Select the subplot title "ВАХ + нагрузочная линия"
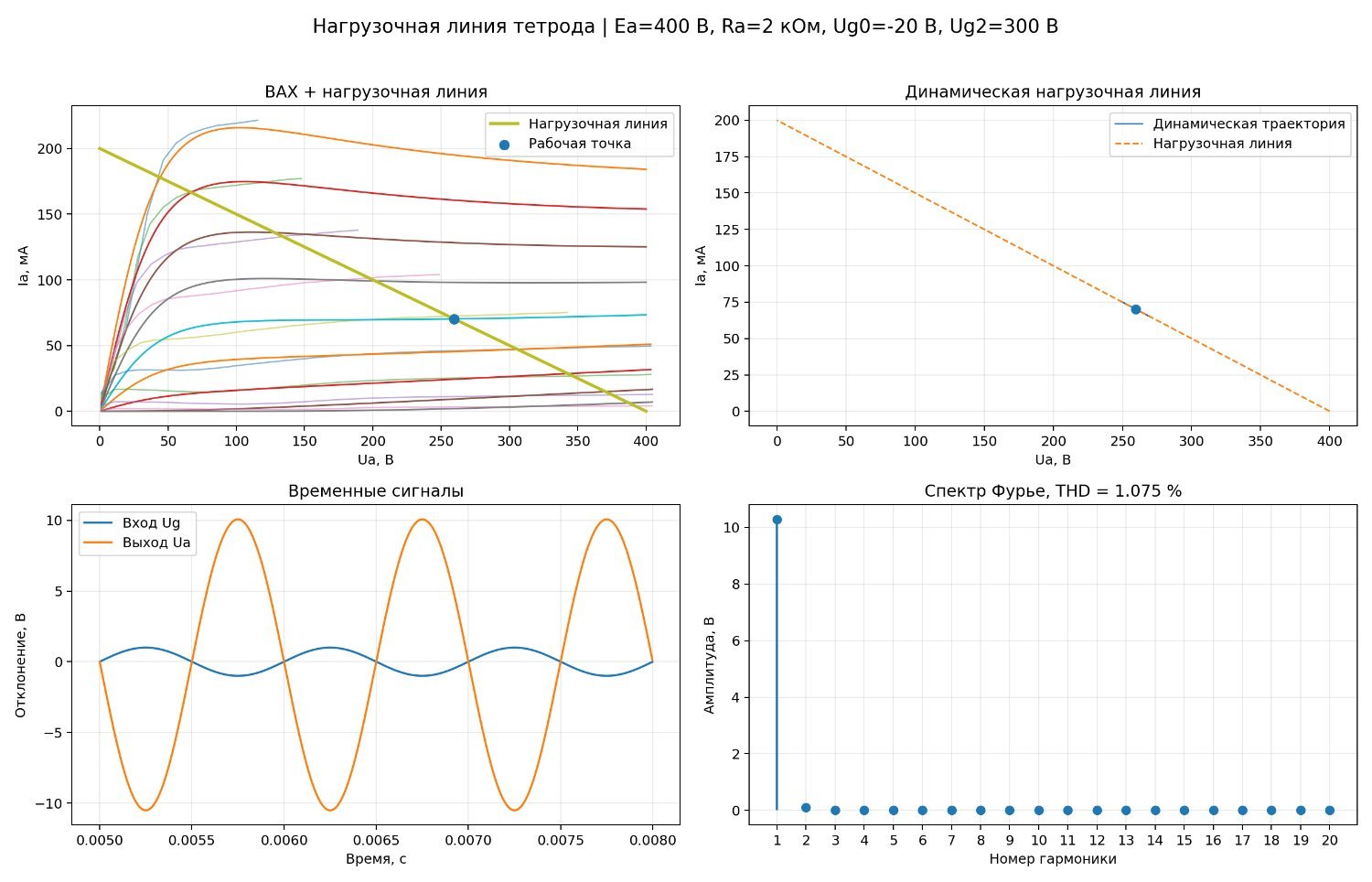This screenshot has width=1372, height=882. click(376, 91)
